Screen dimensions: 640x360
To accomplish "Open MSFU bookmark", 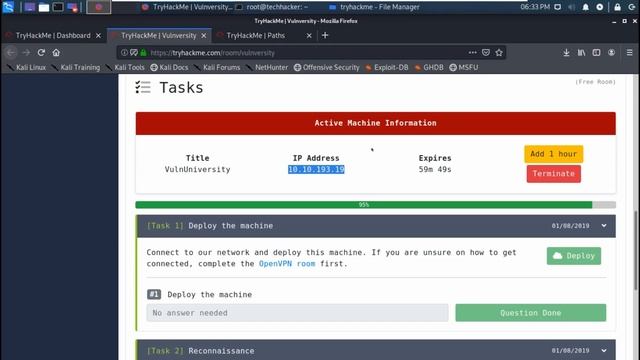I will coord(464,67).
